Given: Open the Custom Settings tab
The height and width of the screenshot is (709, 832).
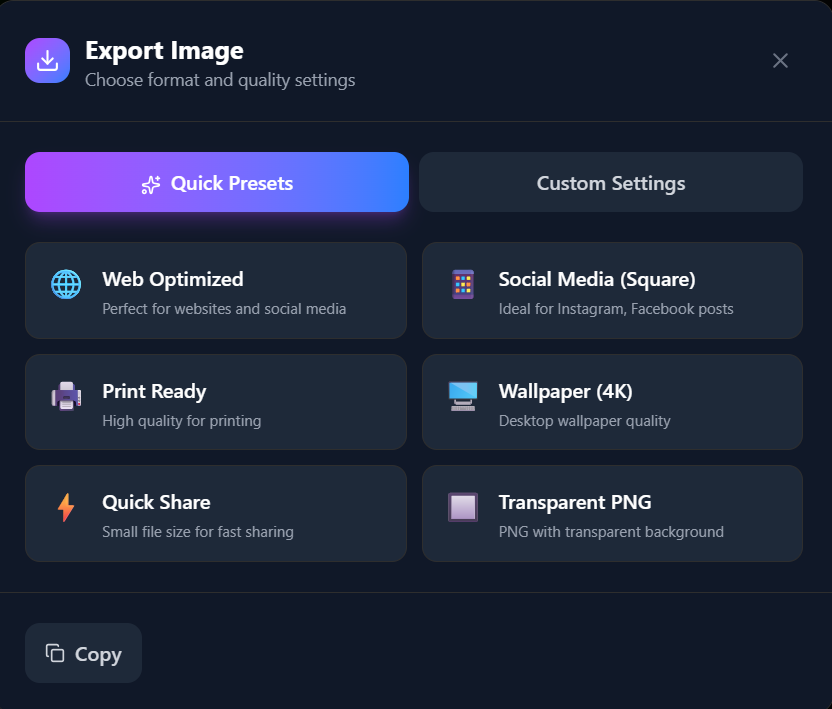Looking at the screenshot, I should click(x=611, y=182).
